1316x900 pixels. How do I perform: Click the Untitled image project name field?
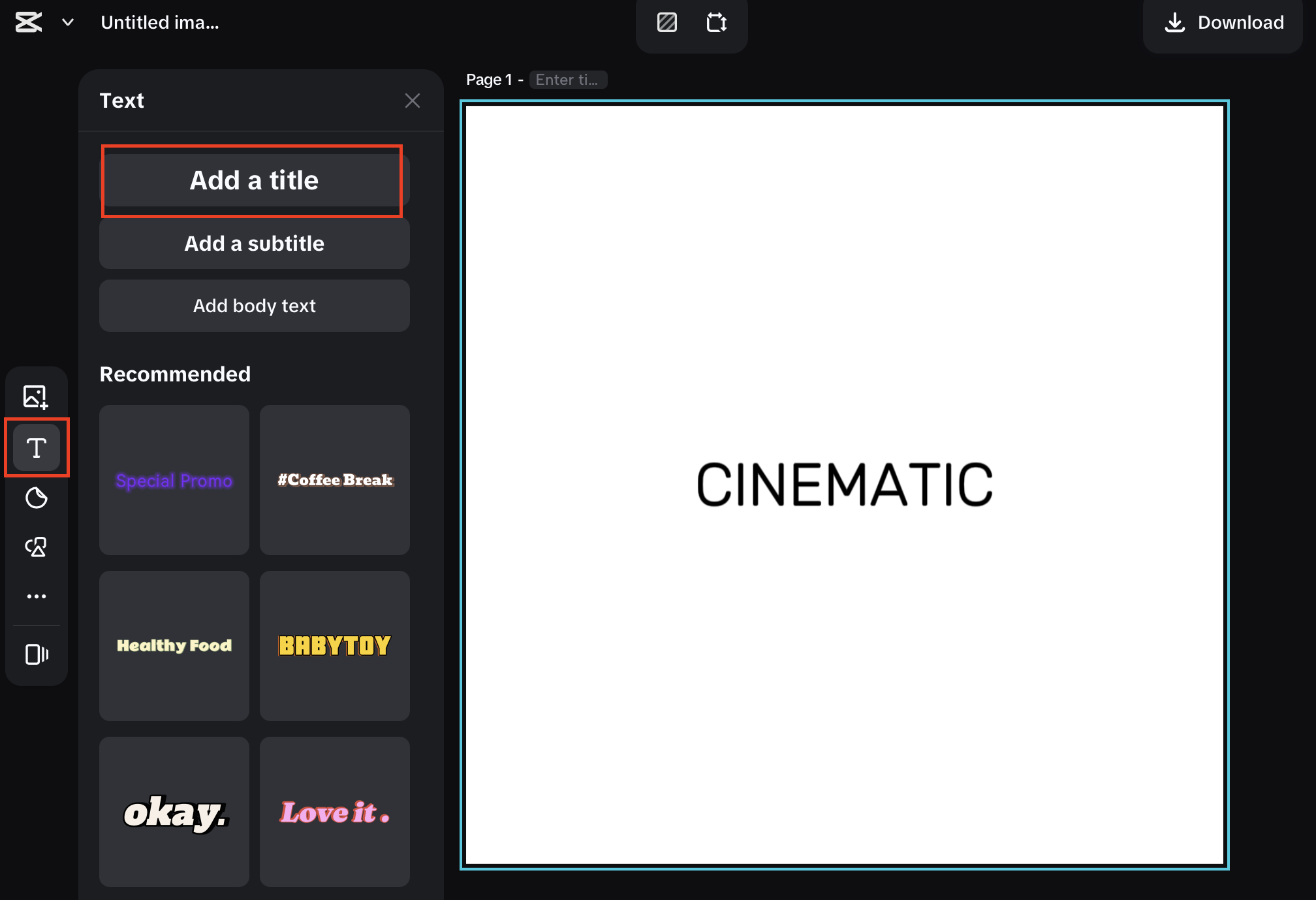pyautogui.click(x=160, y=22)
